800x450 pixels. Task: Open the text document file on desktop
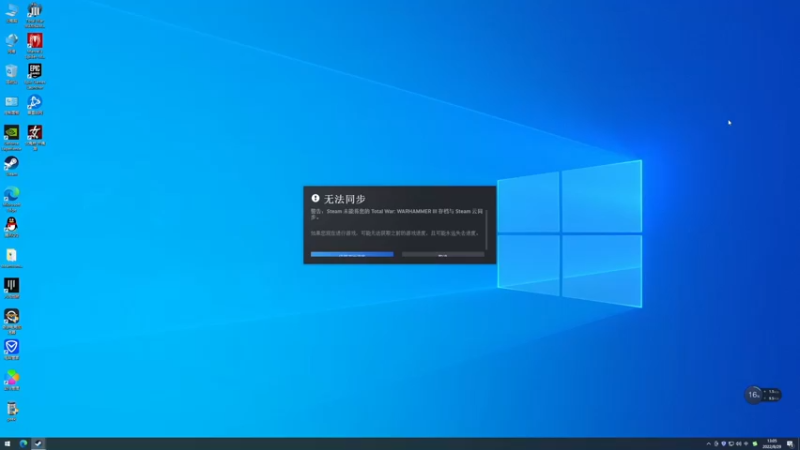(x=11, y=258)
